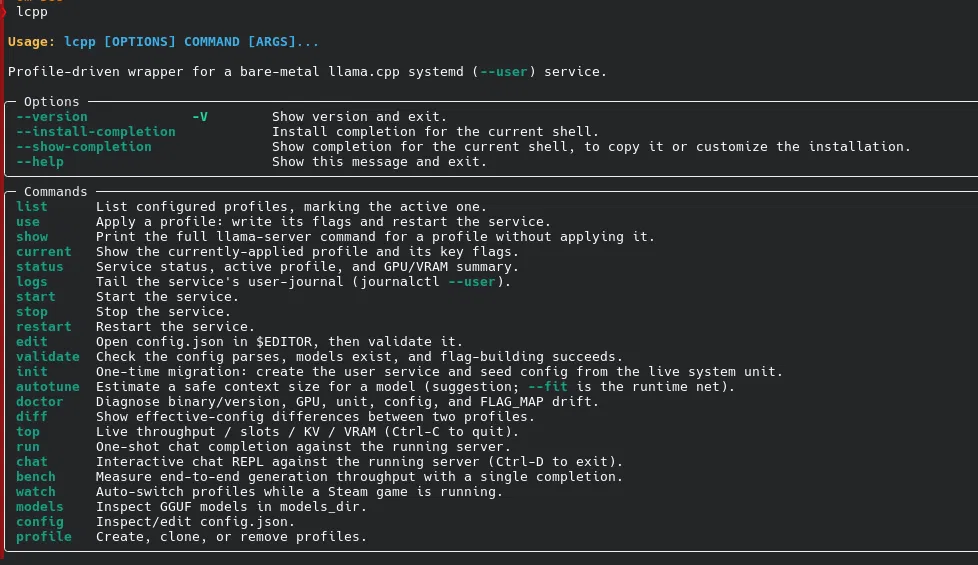Click 'Auto-switch profiles while a Steam game' description
The image size is (978, 565).
(x=299, y=491)
